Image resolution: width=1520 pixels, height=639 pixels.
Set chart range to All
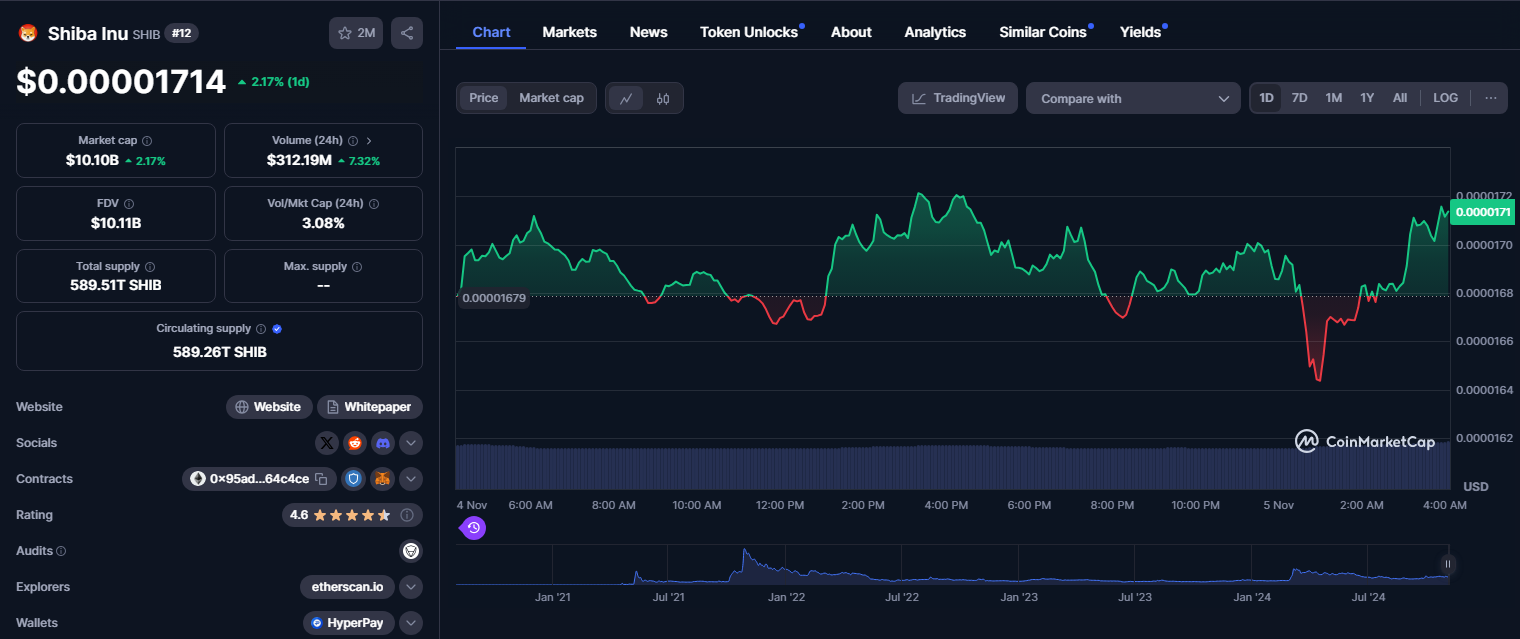(1400, 98)
